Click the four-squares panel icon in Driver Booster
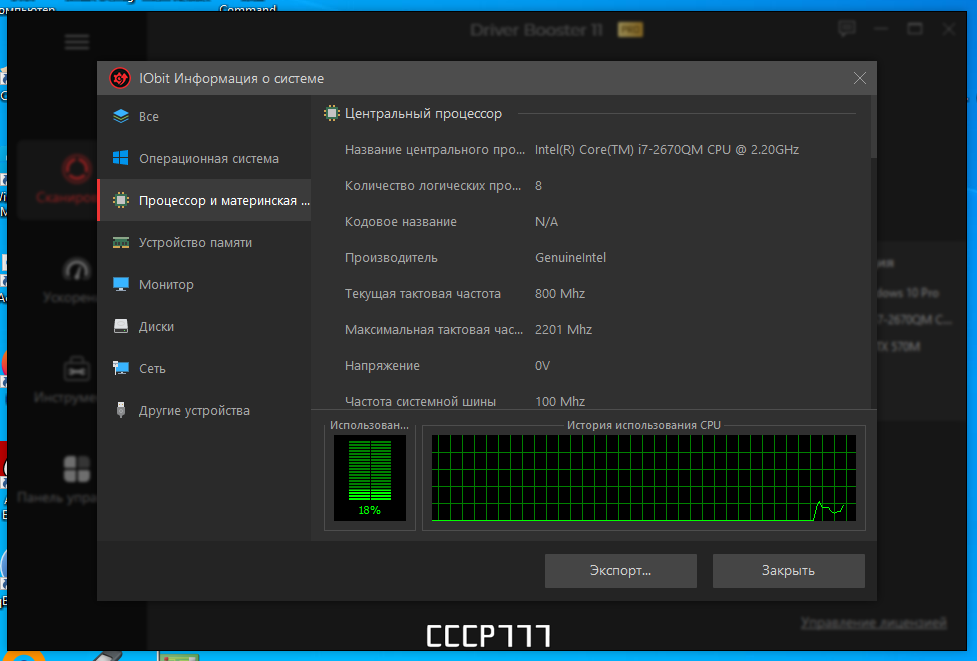 tap(77, 469)
